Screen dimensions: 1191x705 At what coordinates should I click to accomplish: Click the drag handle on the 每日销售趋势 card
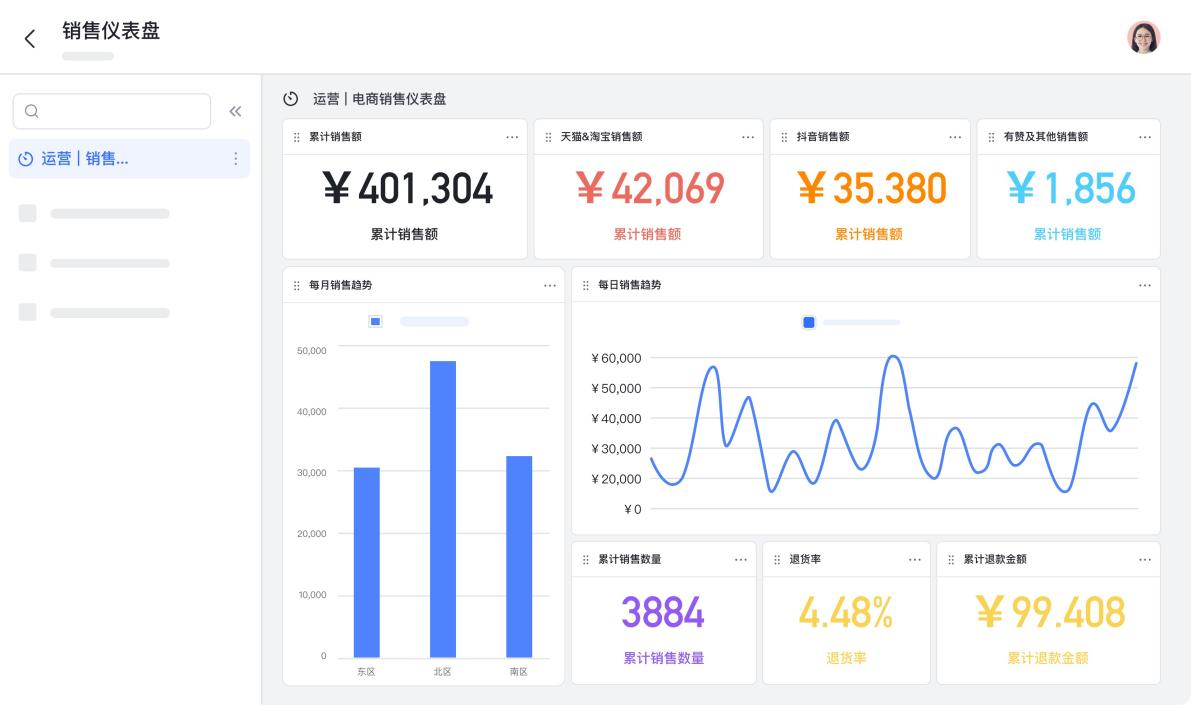tap(584, 285)
